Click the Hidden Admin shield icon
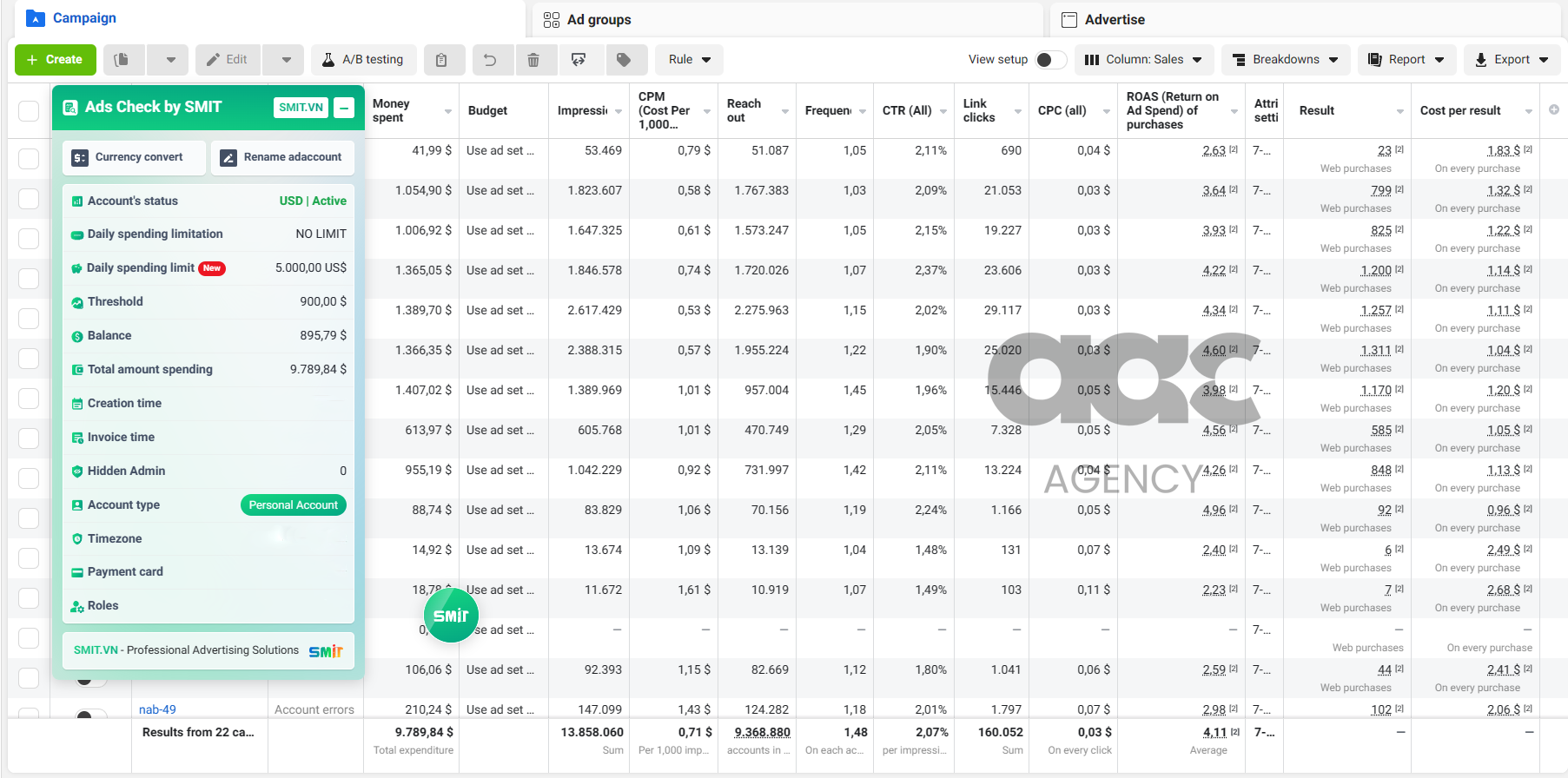1568x778 pixels. (77, 471)
